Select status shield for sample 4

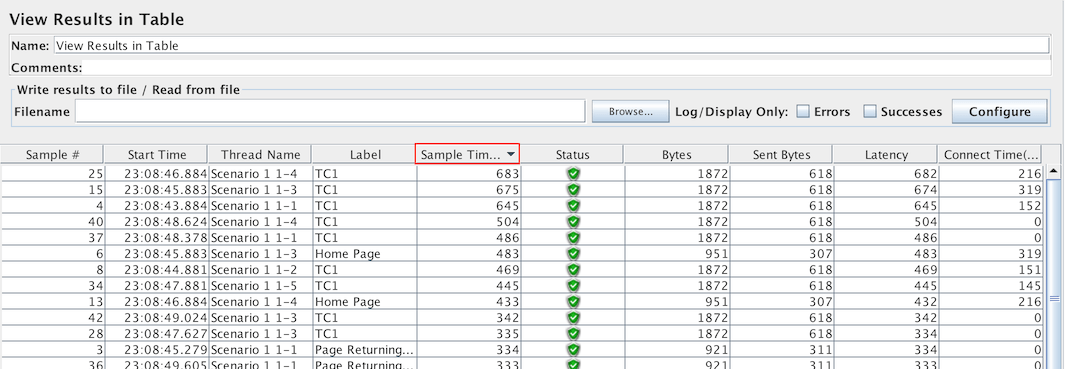pyautogui.click(x=573, y=205)
